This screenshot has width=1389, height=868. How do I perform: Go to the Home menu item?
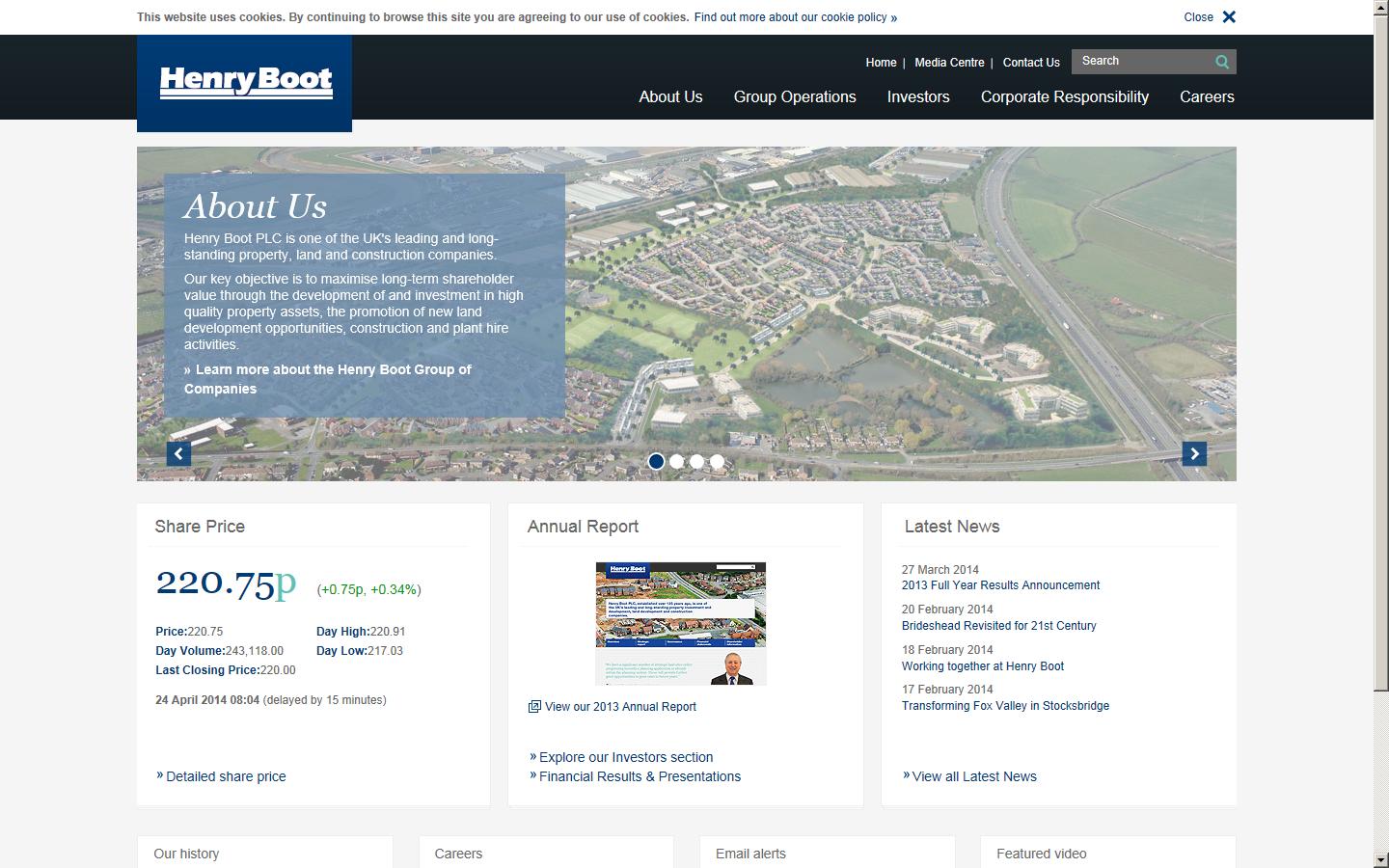point(881,62)
